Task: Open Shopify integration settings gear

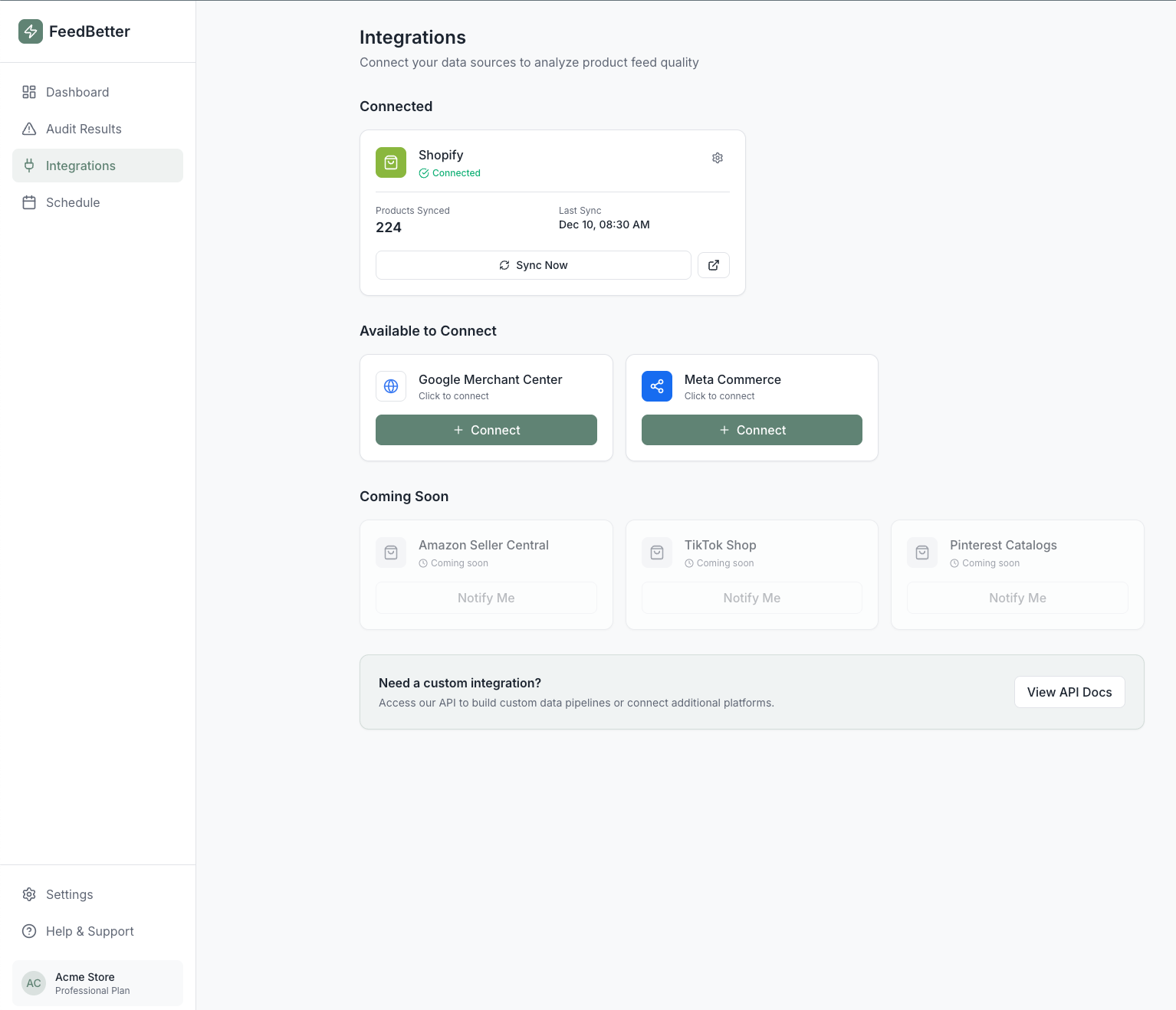Action: coord(717,158)
